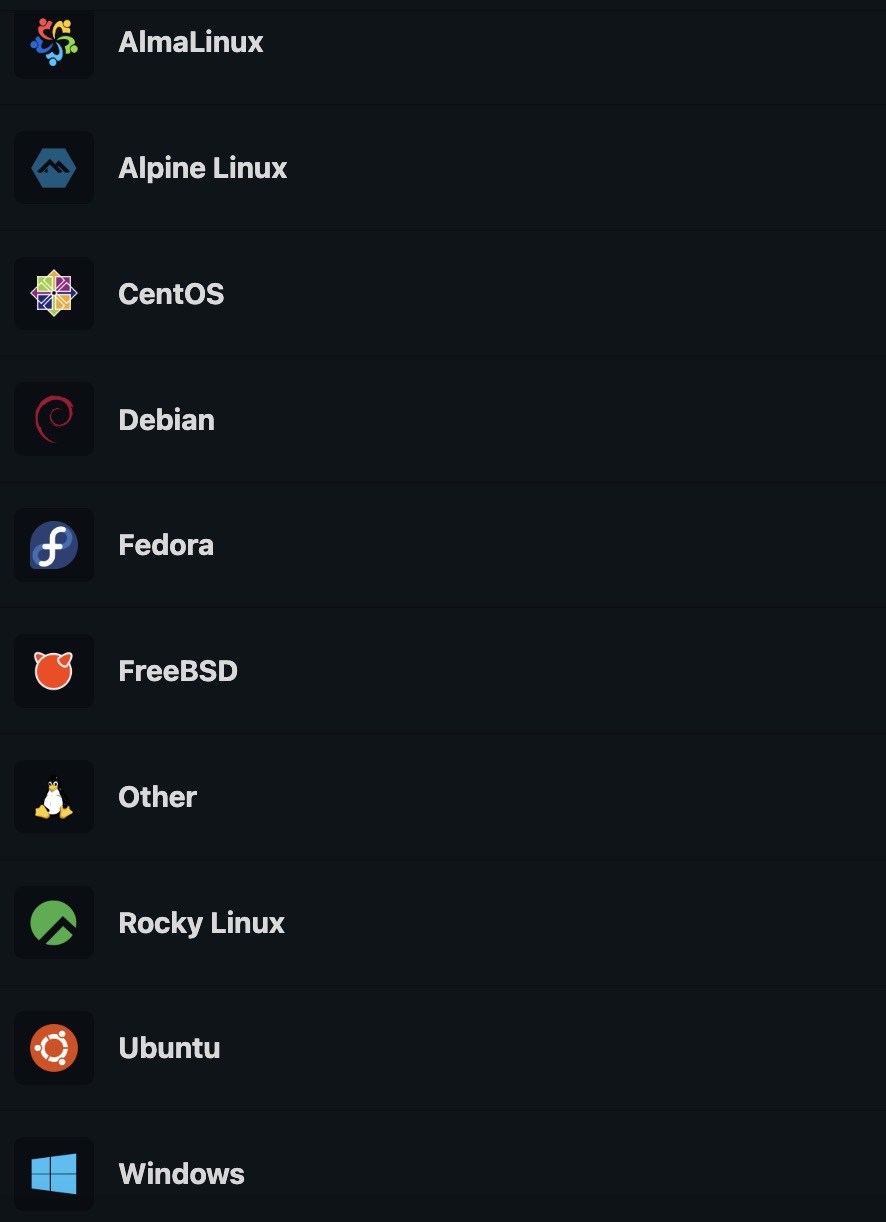Open the Windows text entry

coord(181,1174)
